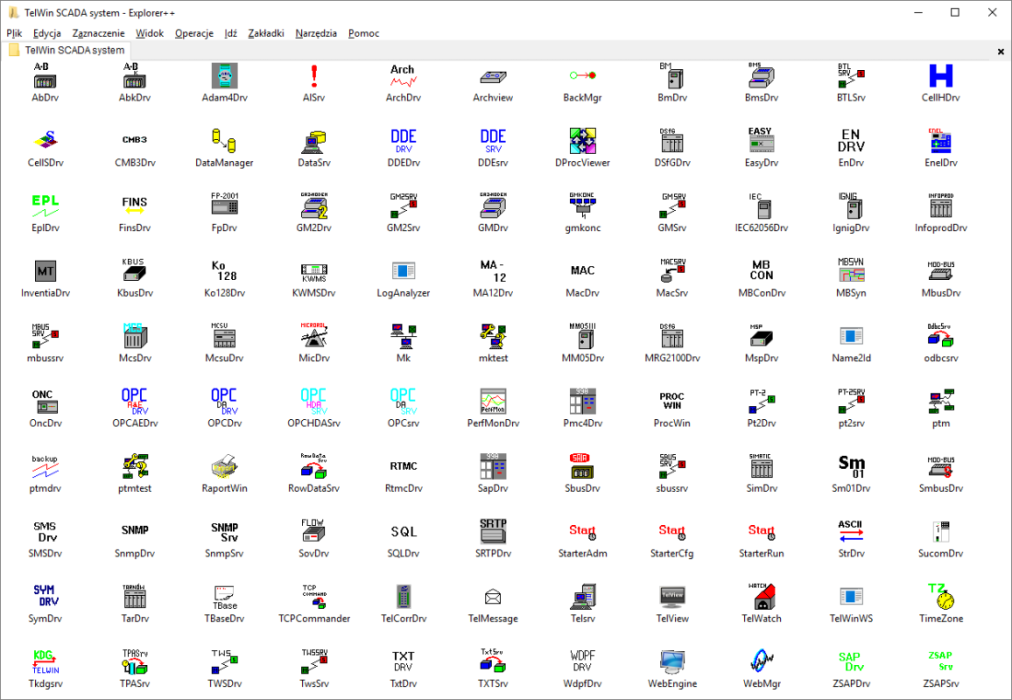Click the 'Name2Id' file name label

pyautogui.click(x=851, y=359)
